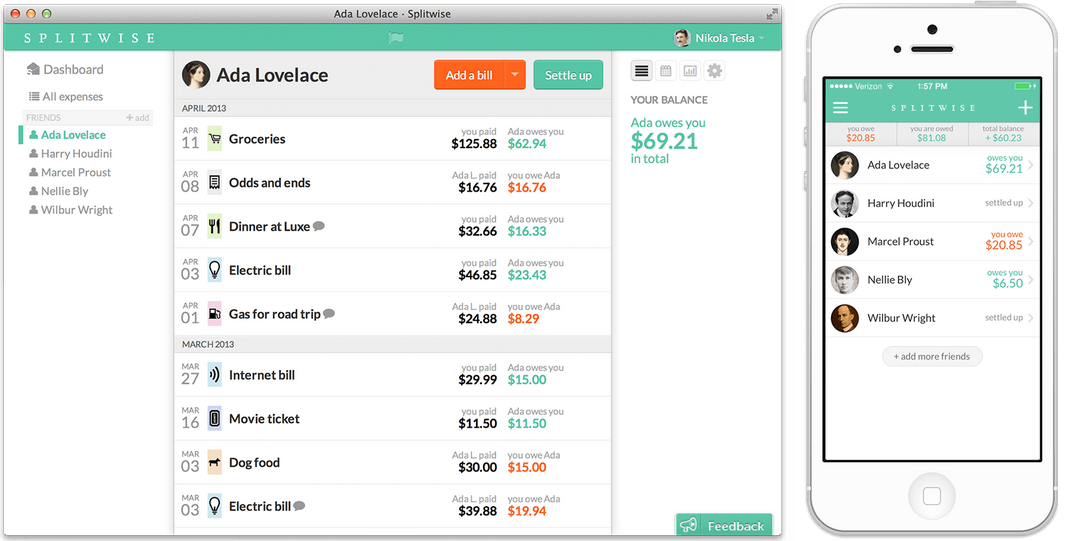Open Ada Lovelace chevron on phone

pyautogui.click(x=1031, y=165)
